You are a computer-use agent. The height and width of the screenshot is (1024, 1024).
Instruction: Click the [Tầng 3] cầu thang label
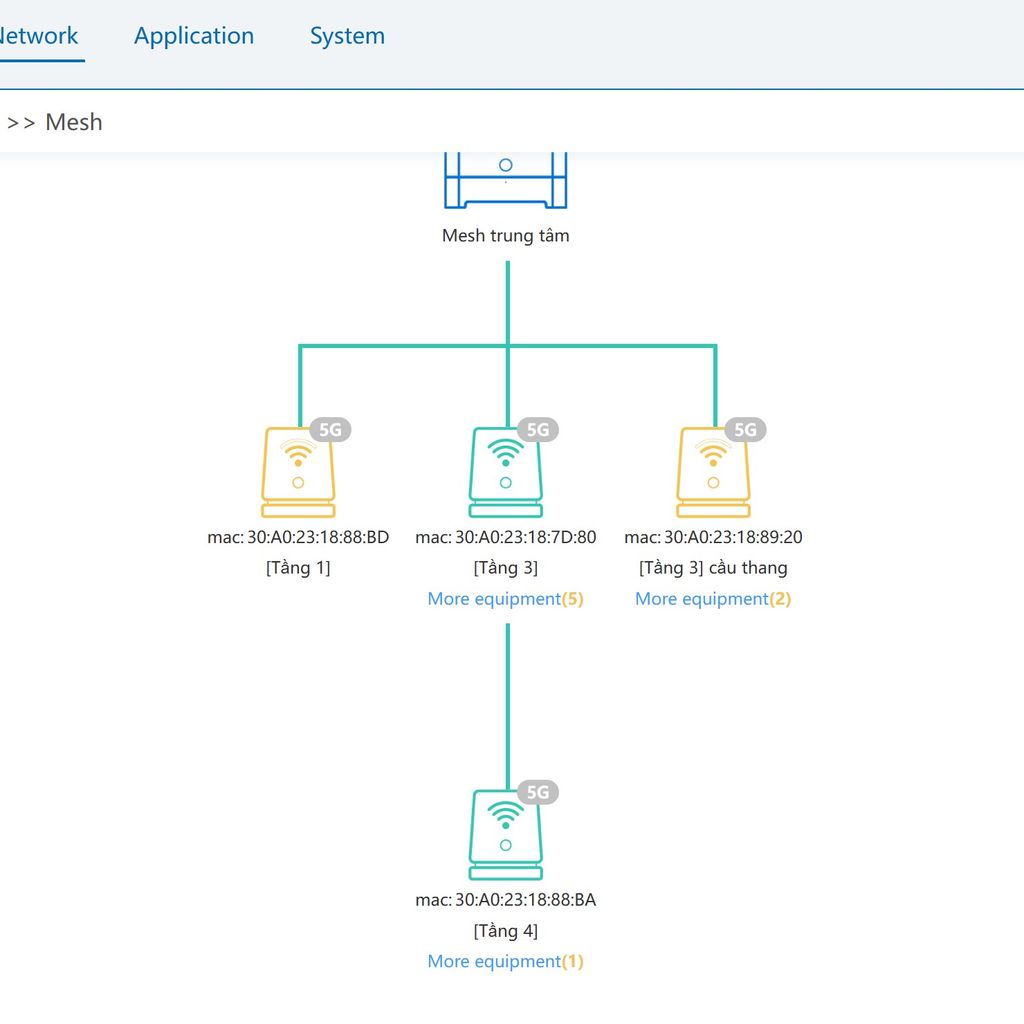(x=713, y=568)
